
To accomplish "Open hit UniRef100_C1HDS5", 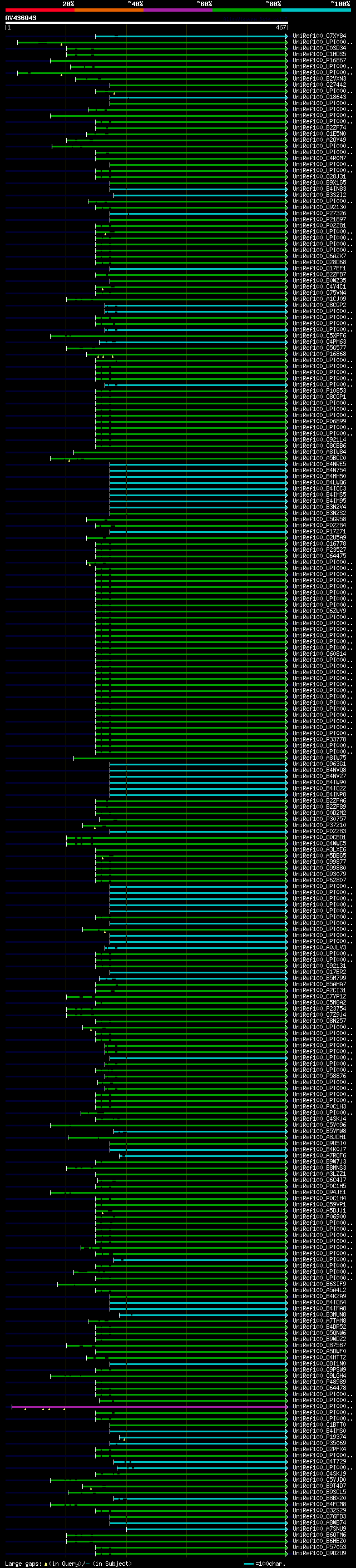I will pyautogui.click(x=319, y=54).
